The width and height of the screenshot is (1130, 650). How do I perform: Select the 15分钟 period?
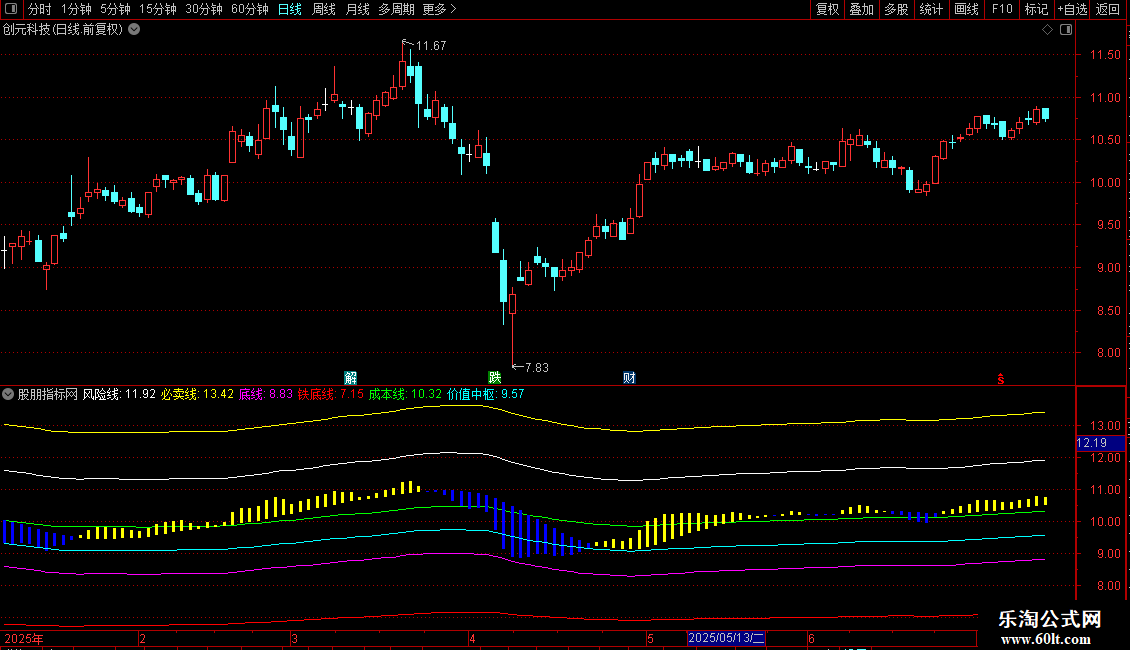click(158, 9)
